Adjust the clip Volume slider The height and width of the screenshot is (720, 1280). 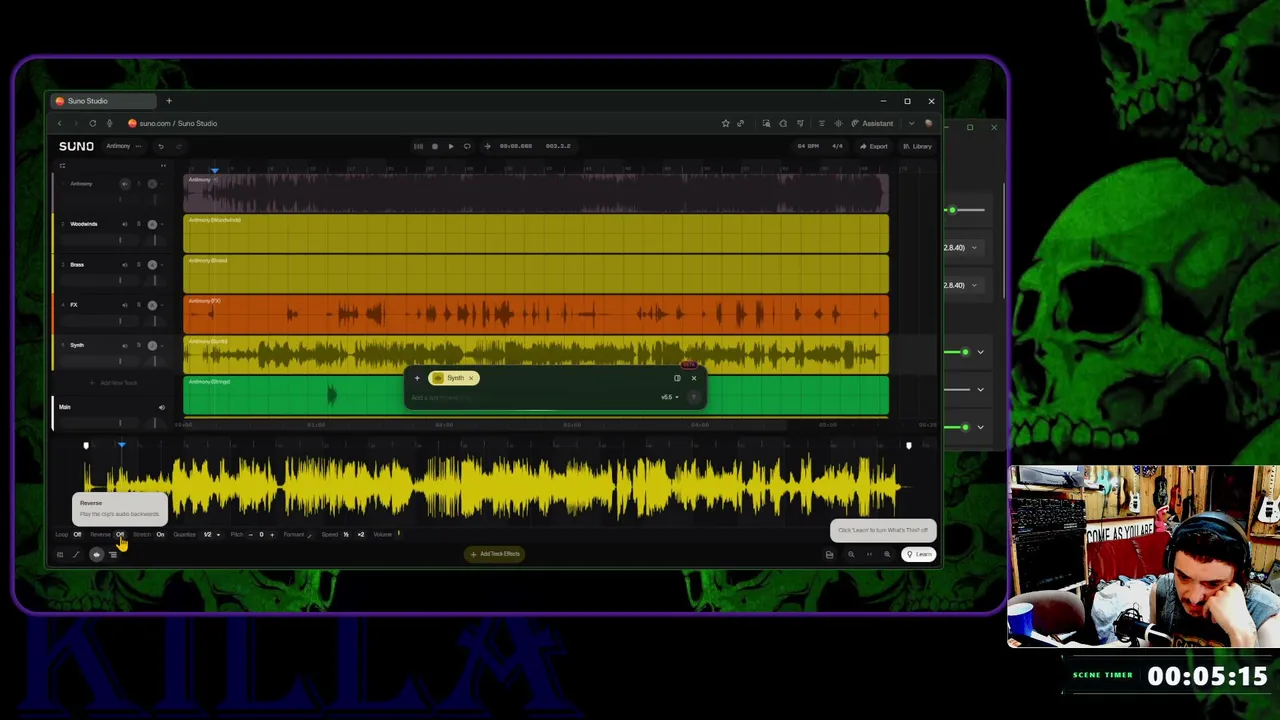point(398,534)
